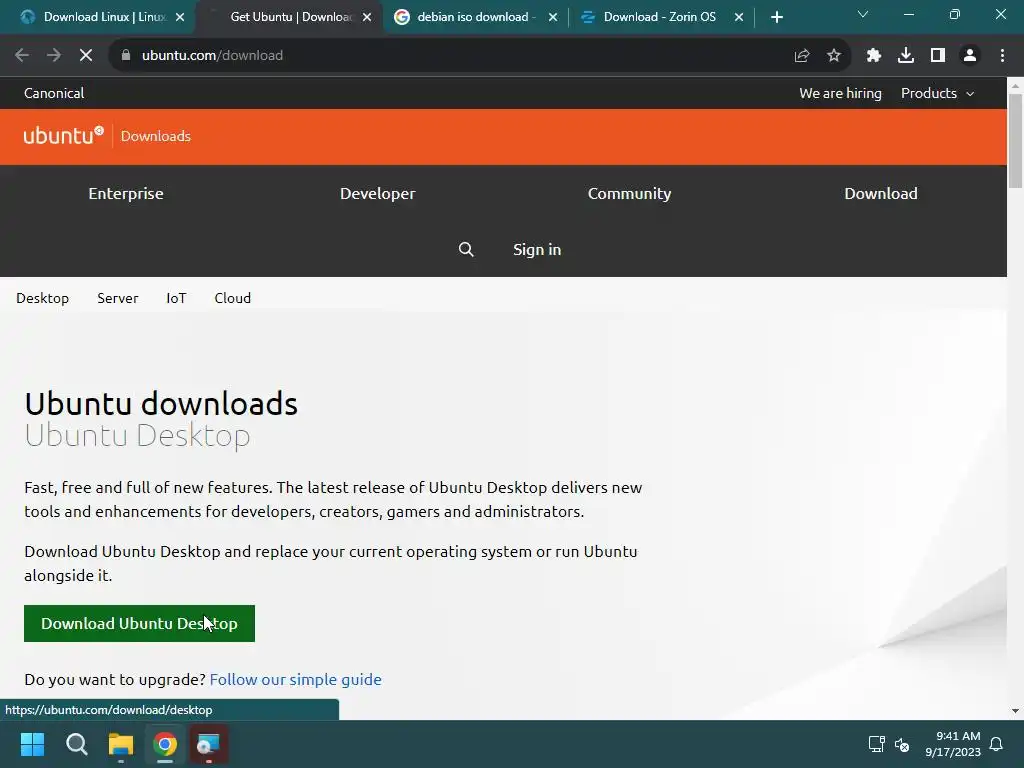Bookmark this page with the star icon

[x=834, y=56]
